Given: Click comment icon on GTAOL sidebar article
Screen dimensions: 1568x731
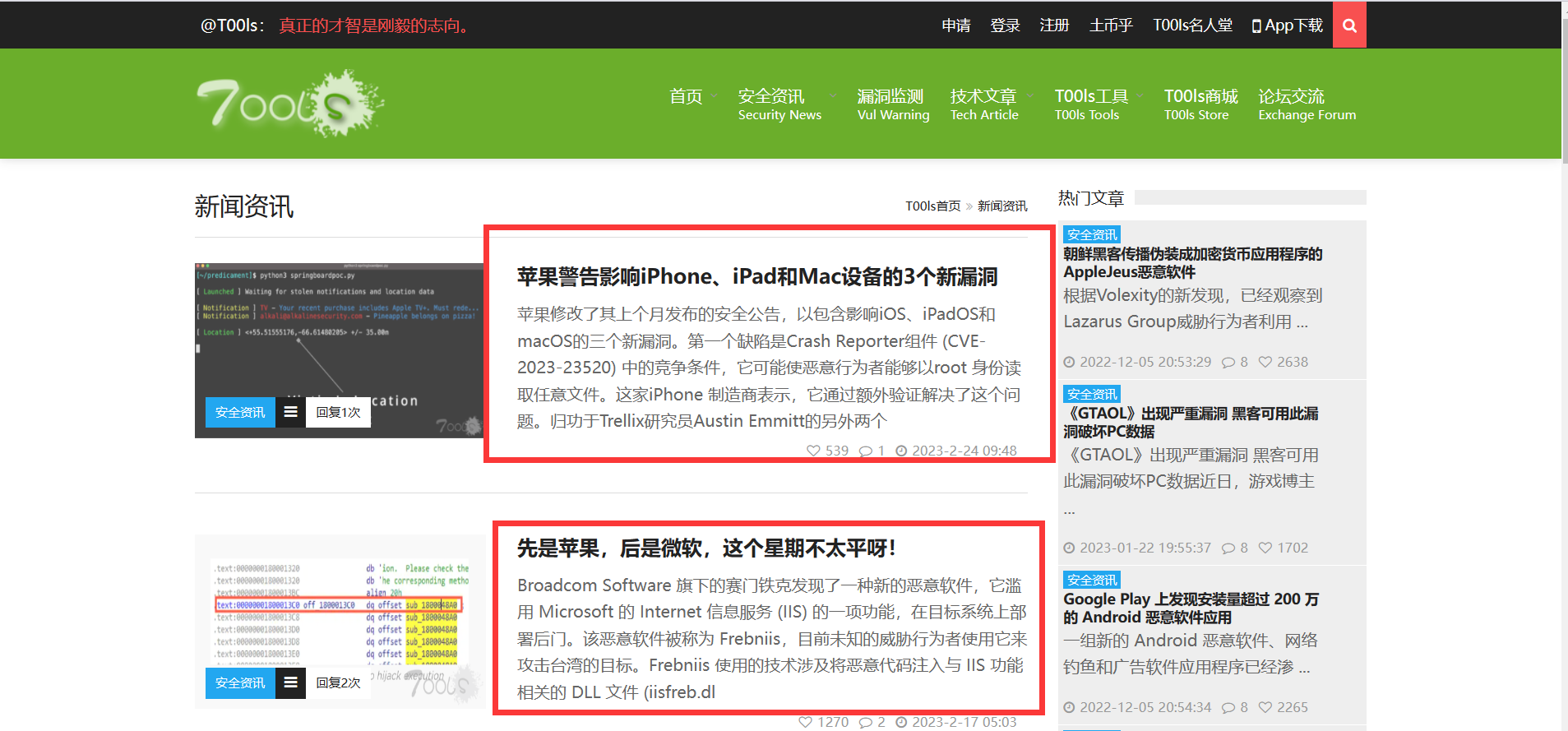Looking at the screenshot, I should [1228, 548].
